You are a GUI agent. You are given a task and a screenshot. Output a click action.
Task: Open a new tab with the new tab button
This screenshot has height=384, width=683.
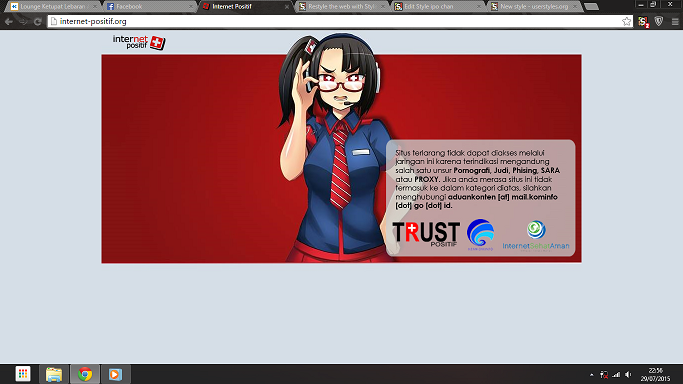pos(591,7)
